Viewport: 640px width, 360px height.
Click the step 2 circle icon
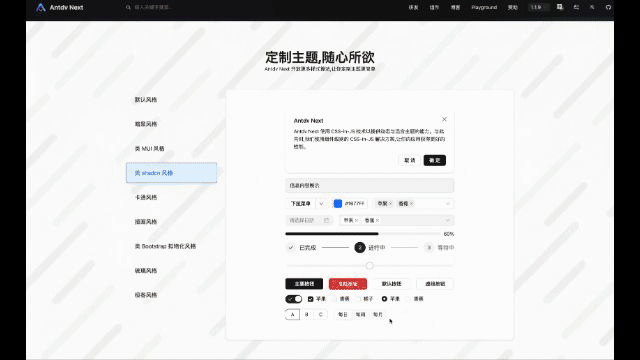coord(360,248)
